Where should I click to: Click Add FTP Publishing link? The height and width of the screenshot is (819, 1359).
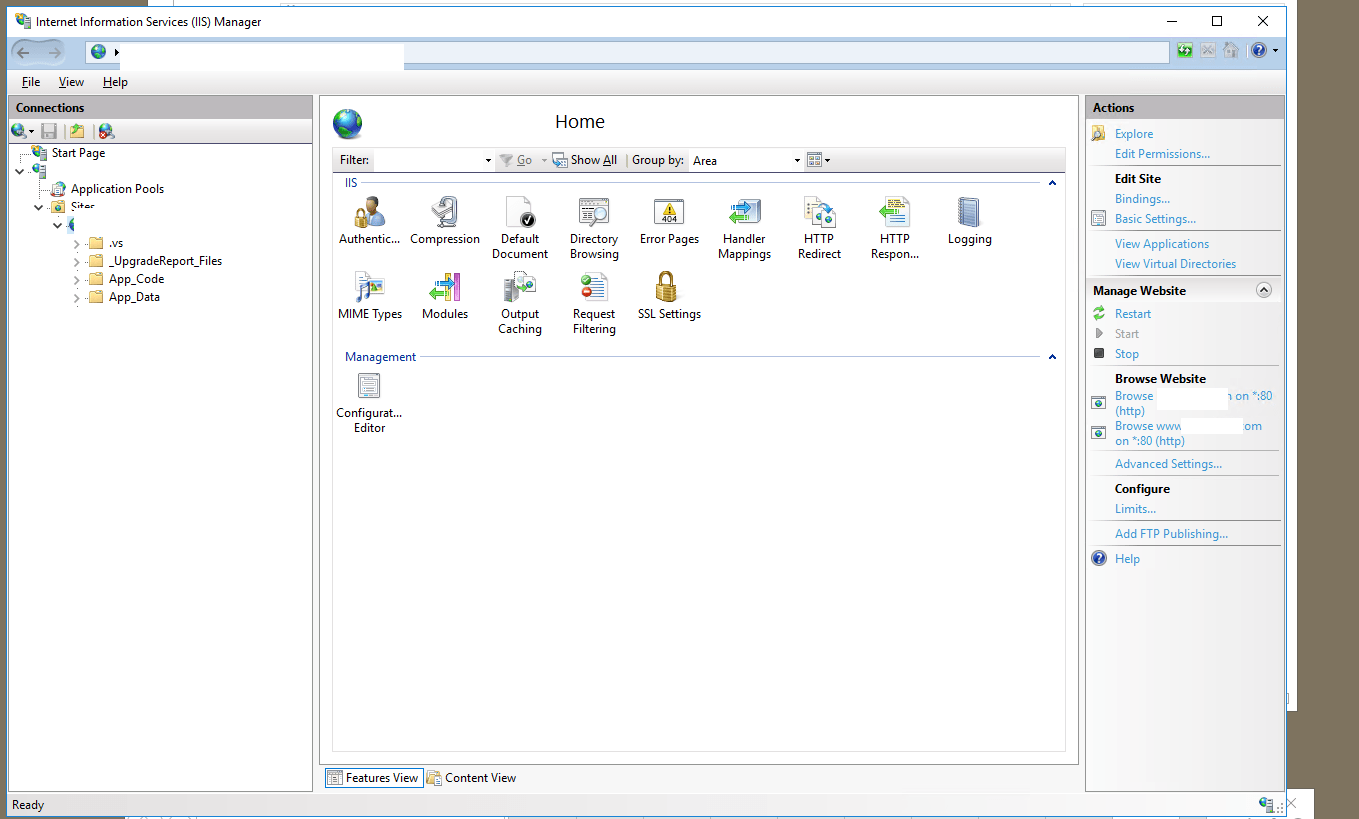point(1171,534)
